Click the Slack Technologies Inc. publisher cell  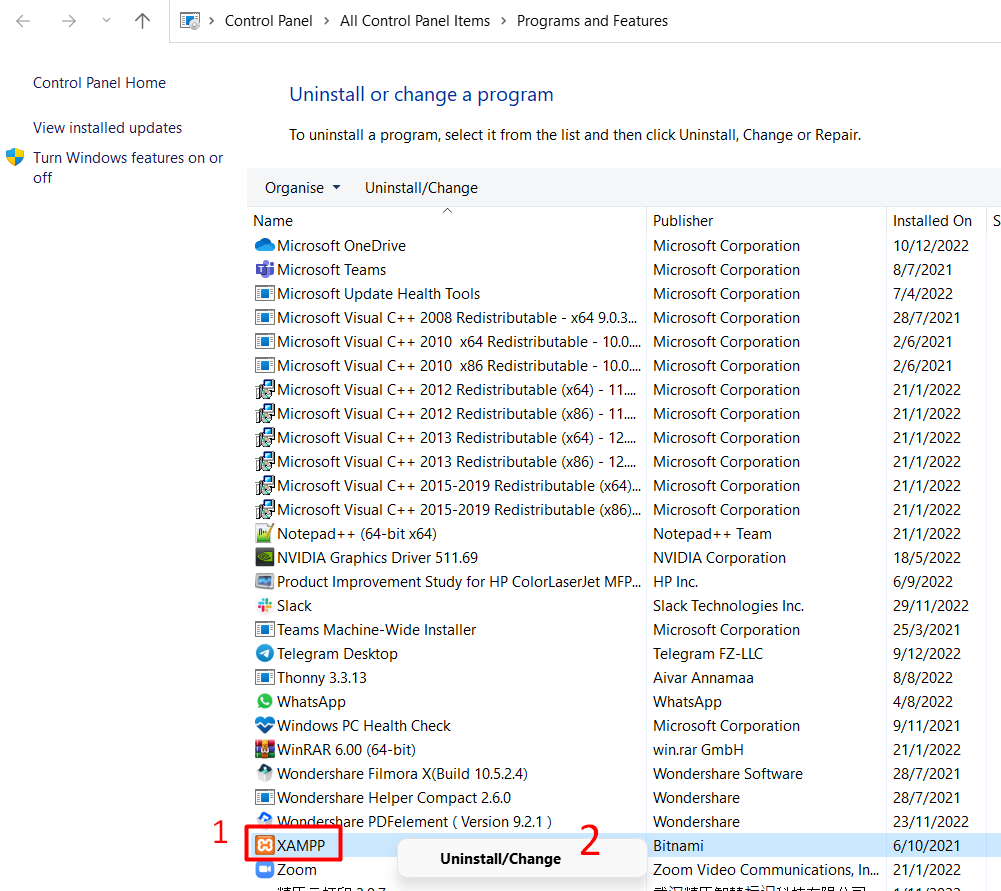click(x=728, y=606)
